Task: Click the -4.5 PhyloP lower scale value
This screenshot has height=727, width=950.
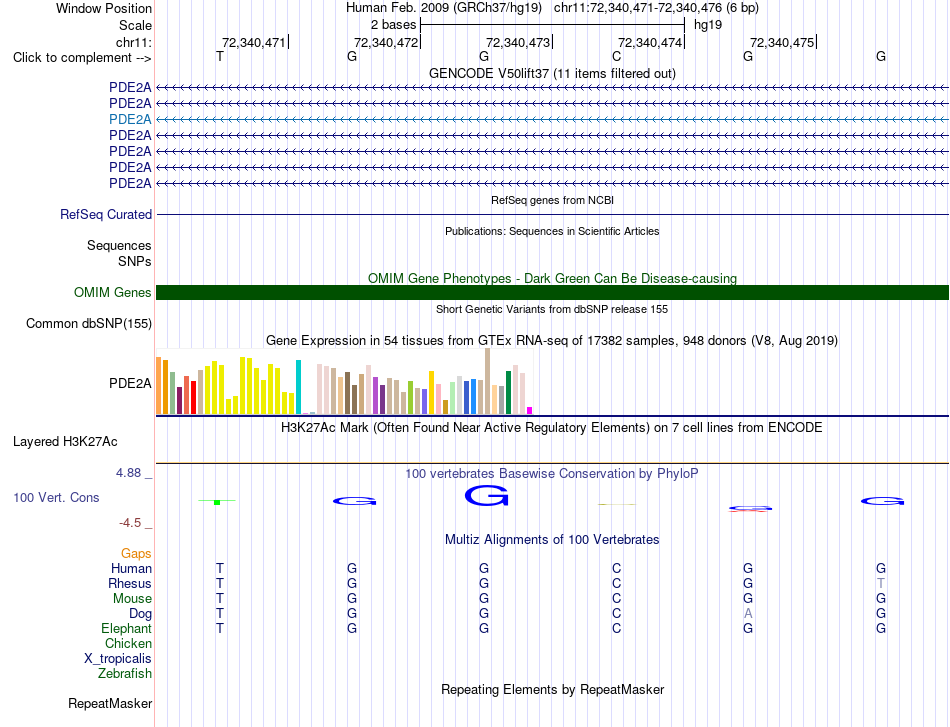Action: pyautogui.click(x=130, y=523)
